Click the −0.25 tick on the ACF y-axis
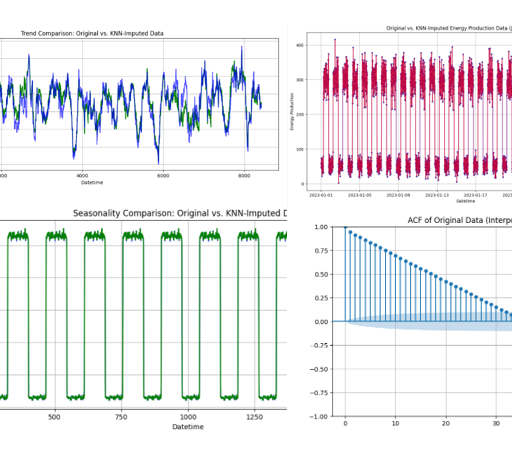This screenshot has height=457, width=512. click(x=319, y=345)
